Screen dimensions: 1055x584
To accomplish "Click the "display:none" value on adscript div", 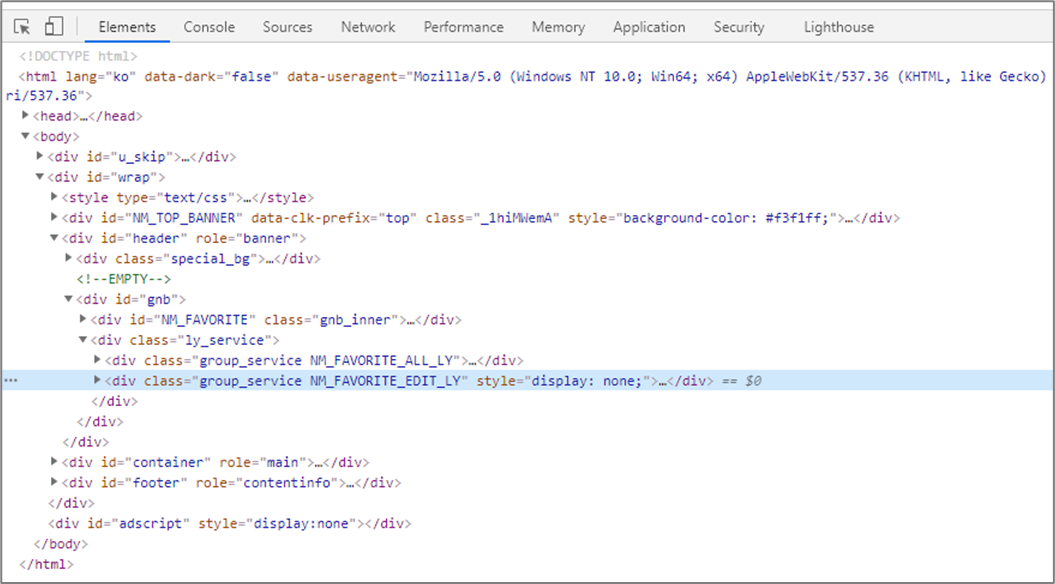I will coord(303,523).
